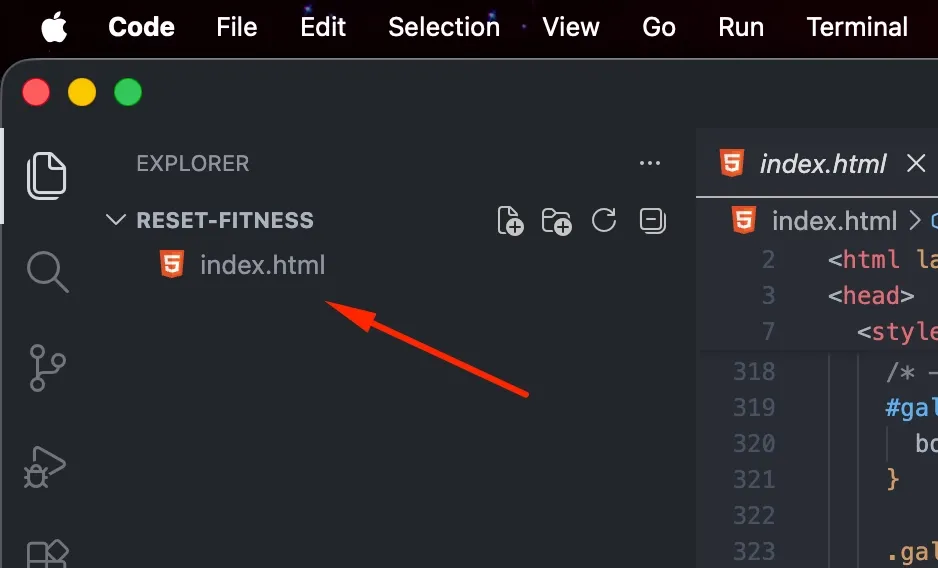
Task: Open the Explorer view in activity bar
Action: click(47, 176)
